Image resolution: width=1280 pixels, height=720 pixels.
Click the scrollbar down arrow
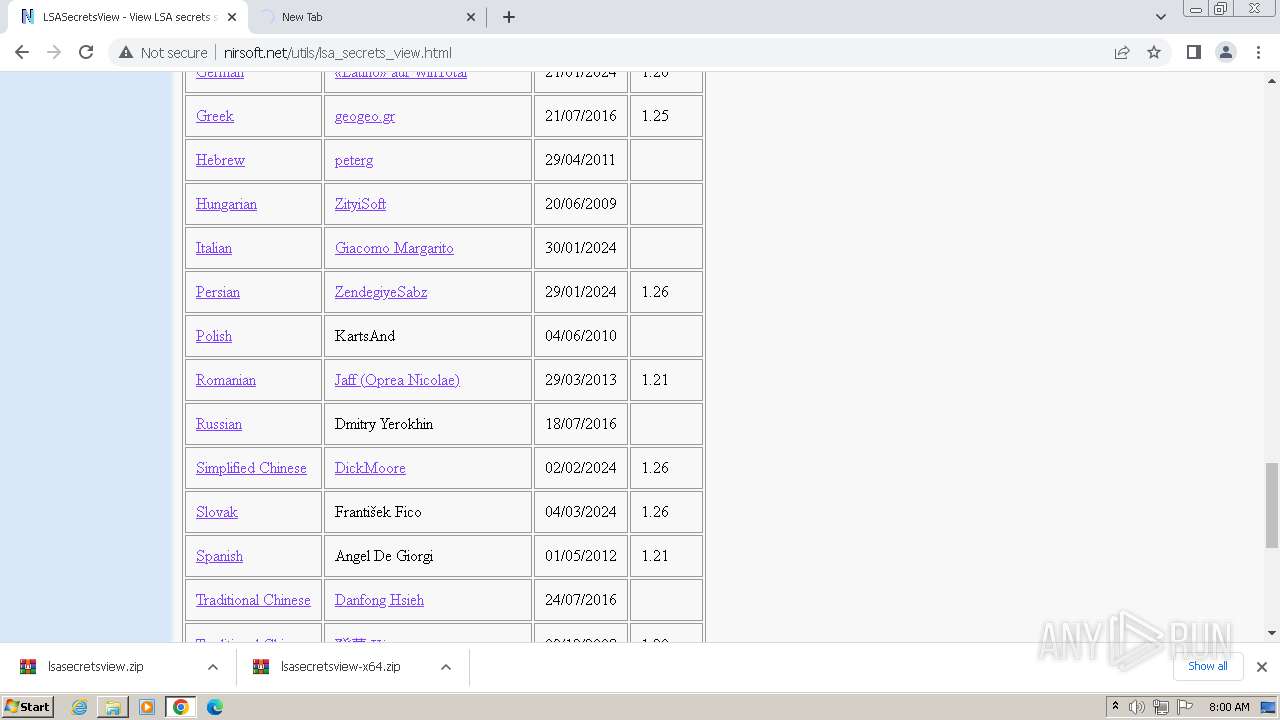1272,633
